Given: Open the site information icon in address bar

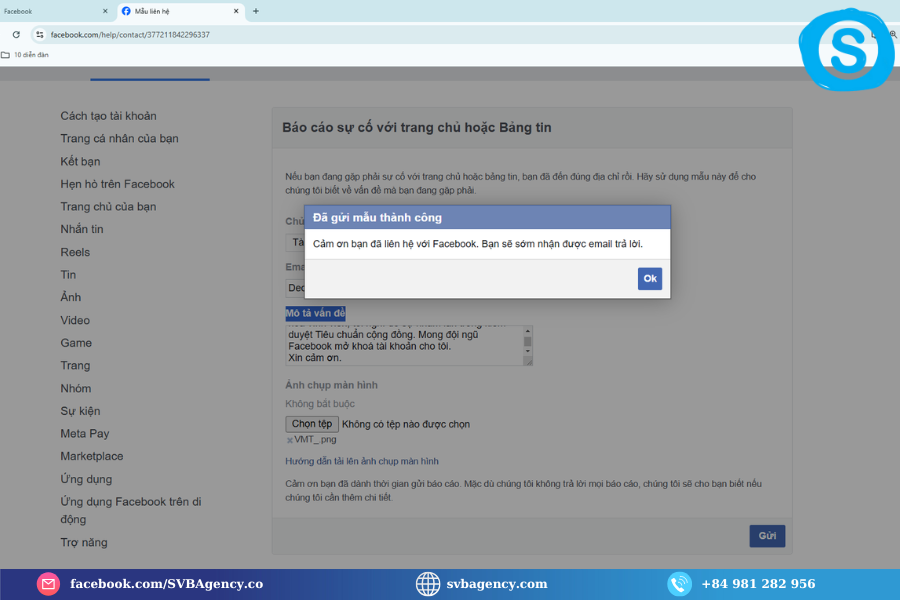Looking at the screenshot, I should pyautogui.click(x=39, y=34).
